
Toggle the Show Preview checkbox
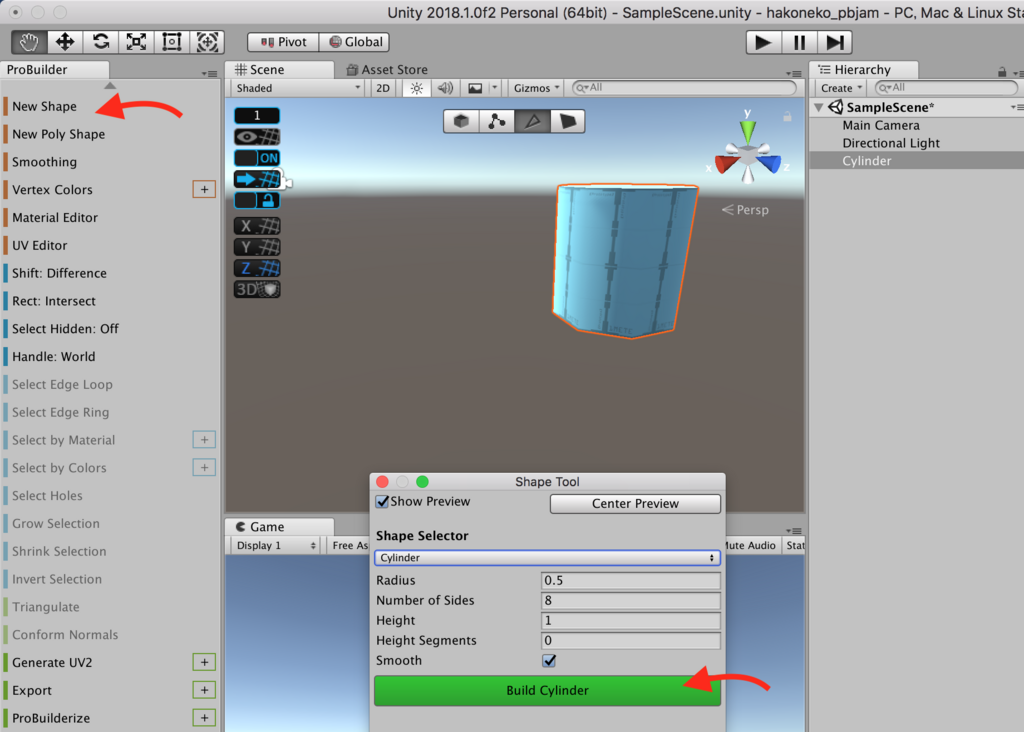pos(383,501)
